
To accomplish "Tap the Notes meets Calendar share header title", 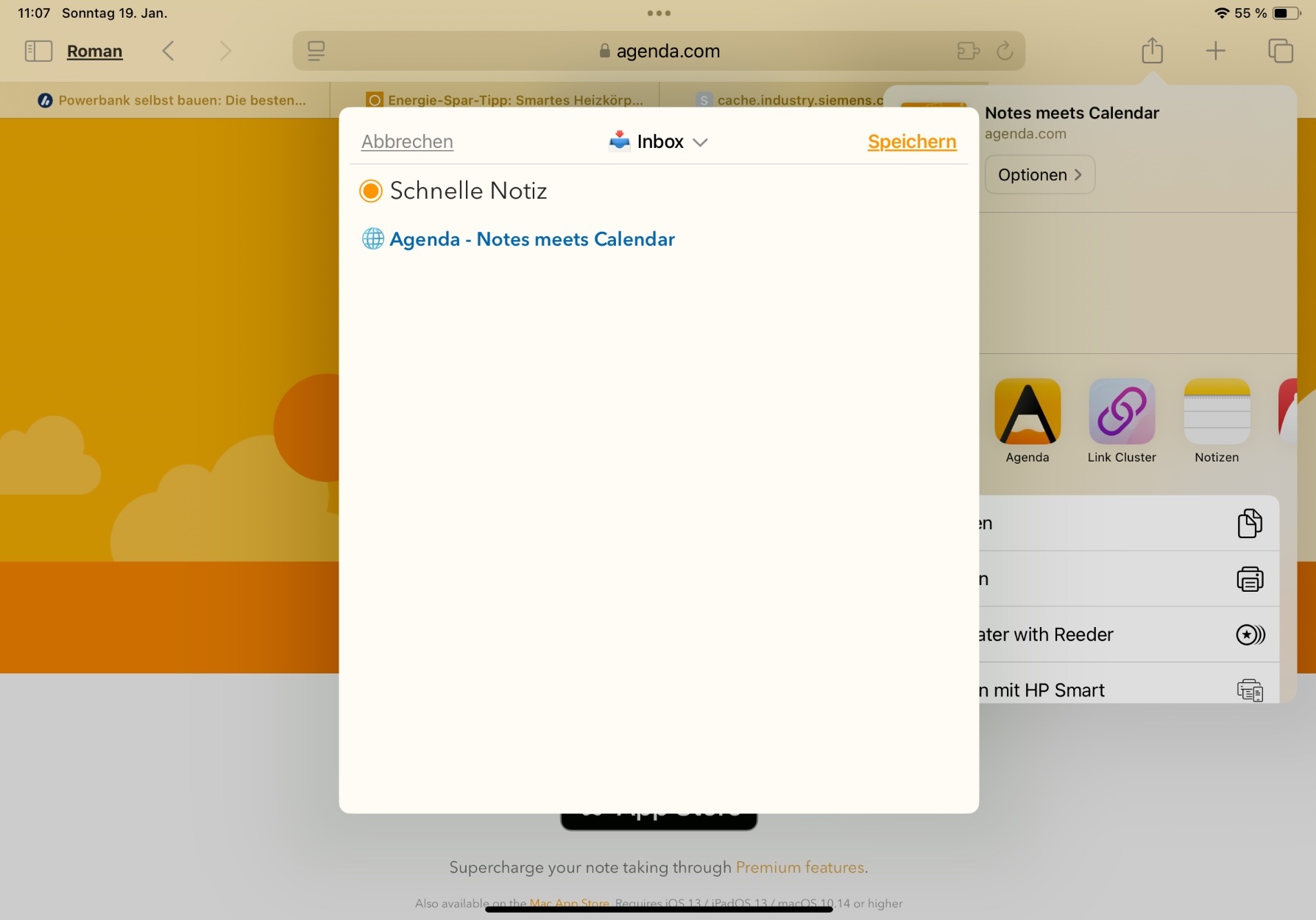I will point(1072,113).
